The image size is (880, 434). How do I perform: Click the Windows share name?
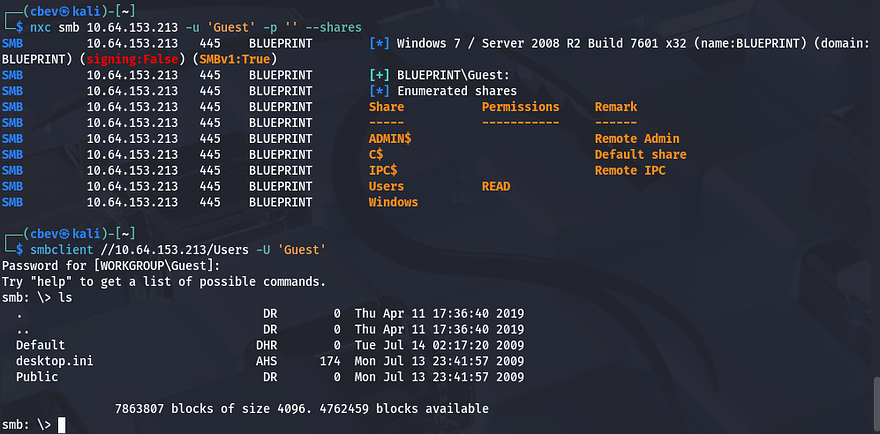click(x=393, y=203)
